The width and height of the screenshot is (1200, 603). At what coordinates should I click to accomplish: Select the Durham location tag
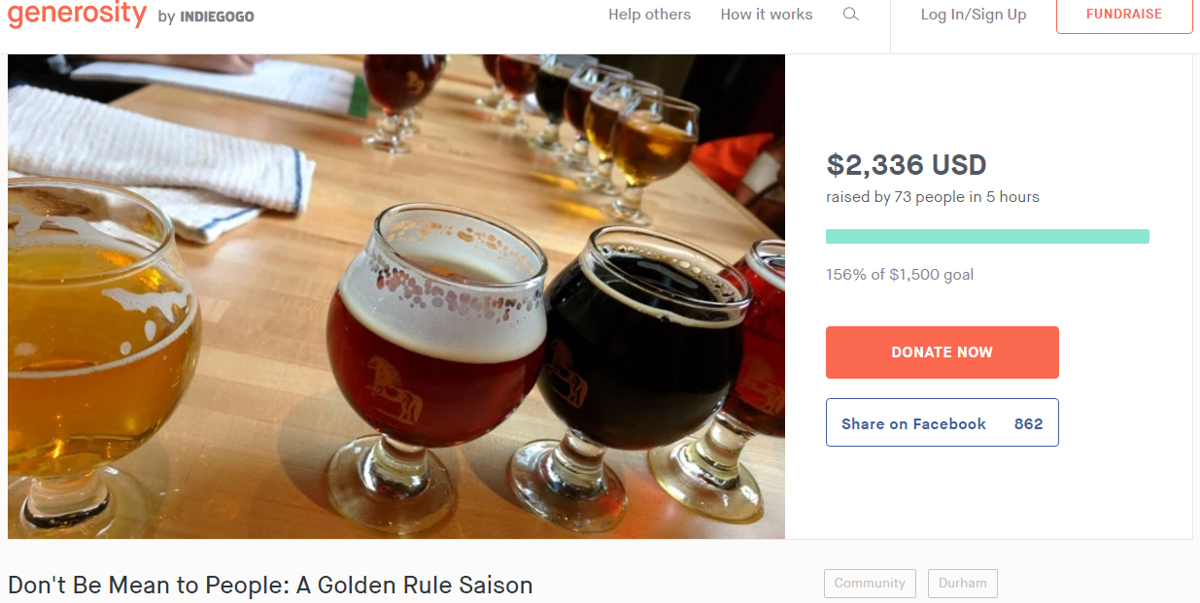(x=962, y=583)
